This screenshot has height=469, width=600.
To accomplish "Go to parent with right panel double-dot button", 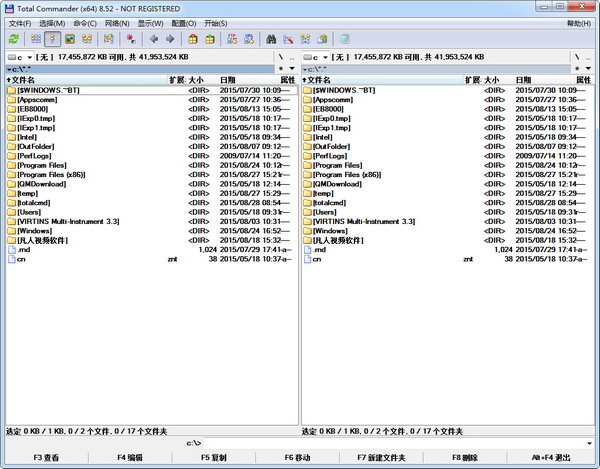I will [588, 57].
